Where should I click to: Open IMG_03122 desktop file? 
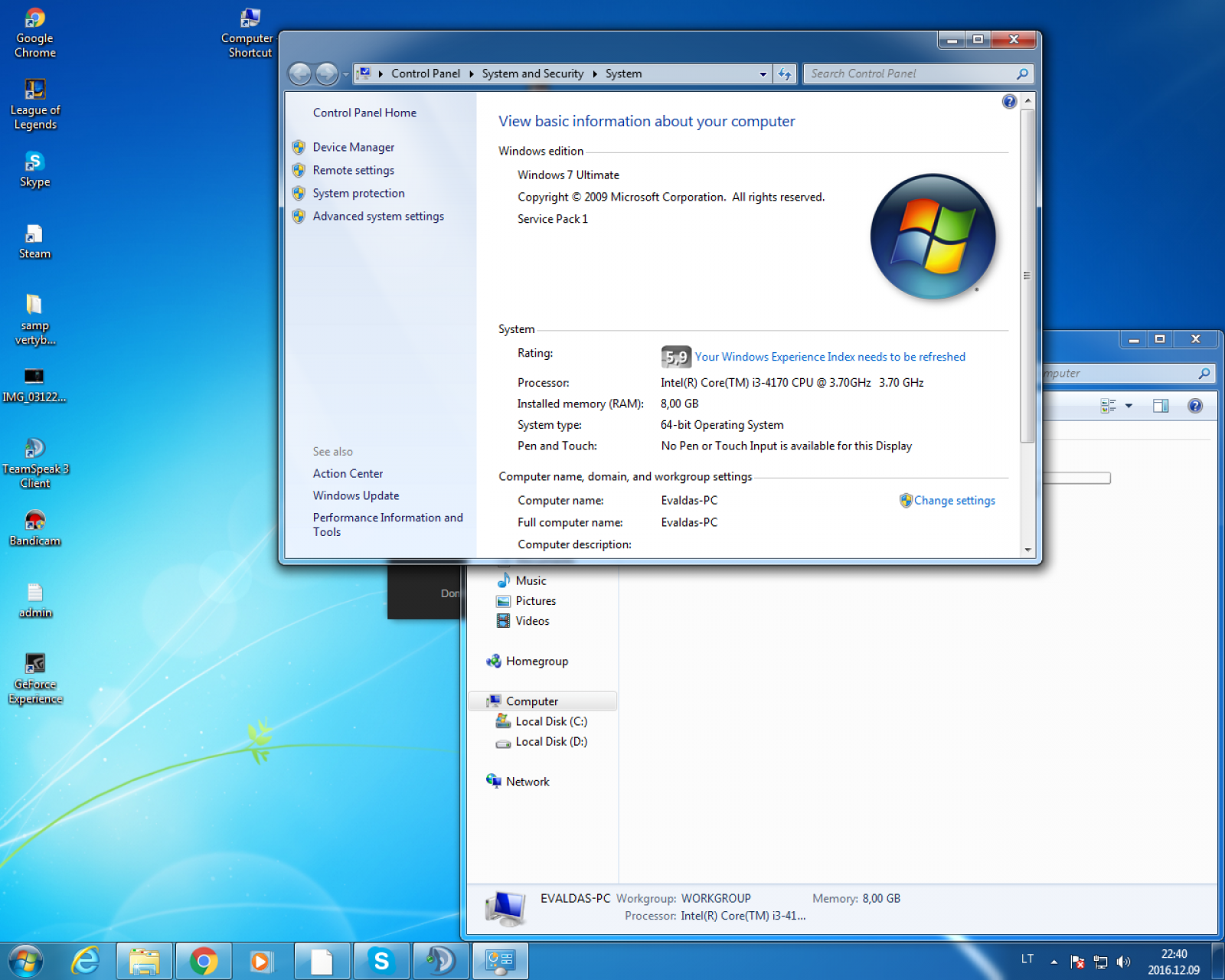[x=34, y=384]
